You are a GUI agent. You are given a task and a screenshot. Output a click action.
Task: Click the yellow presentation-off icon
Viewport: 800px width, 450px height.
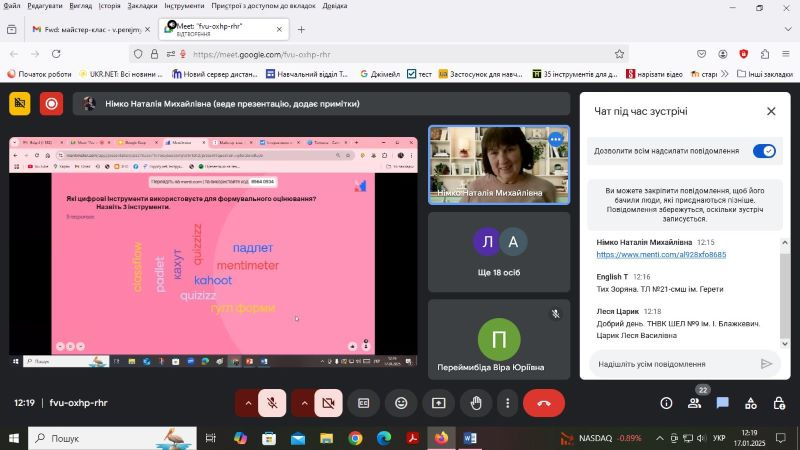point(19,104)
